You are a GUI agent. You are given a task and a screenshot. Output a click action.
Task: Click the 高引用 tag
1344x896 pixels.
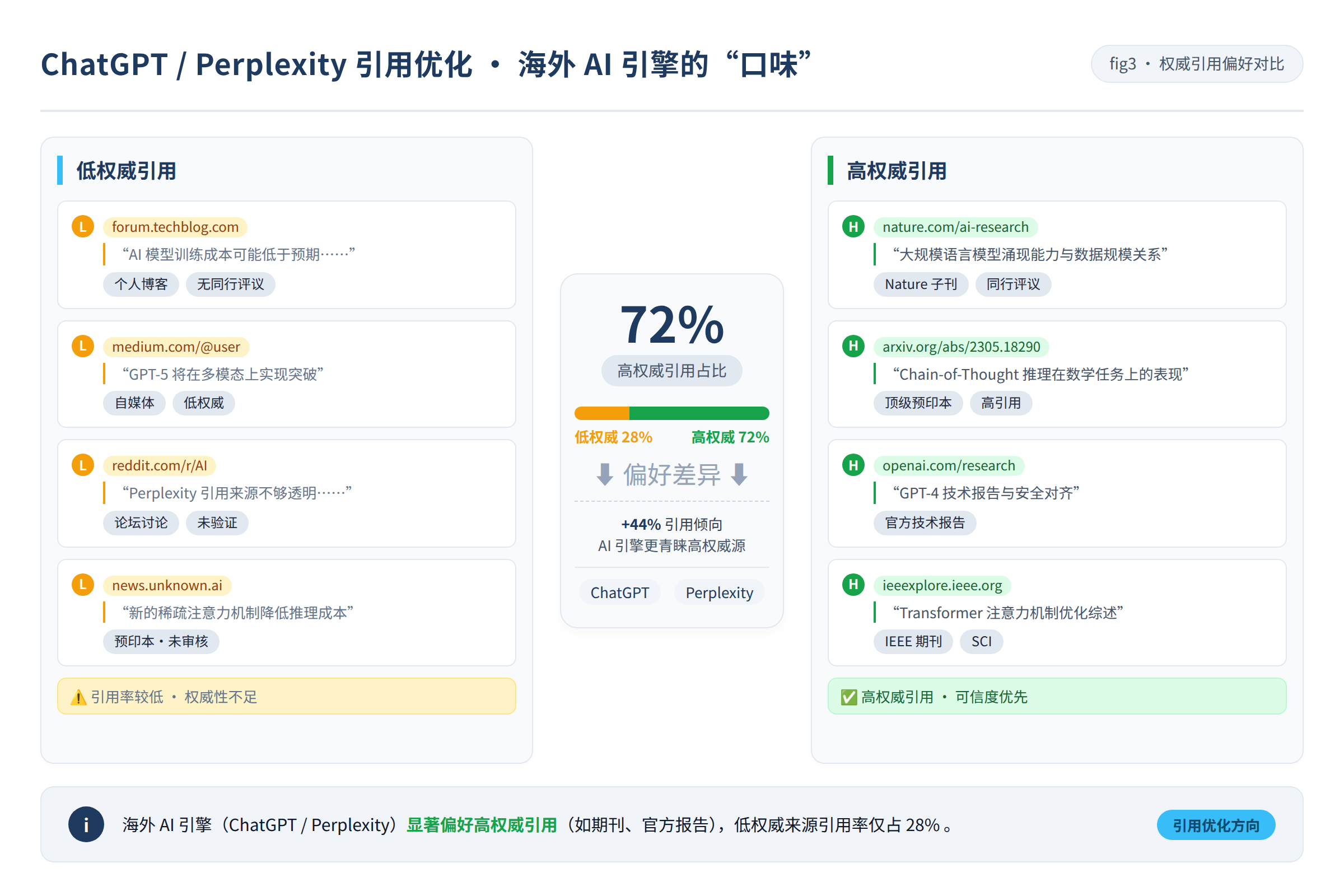coord(1001,403)
